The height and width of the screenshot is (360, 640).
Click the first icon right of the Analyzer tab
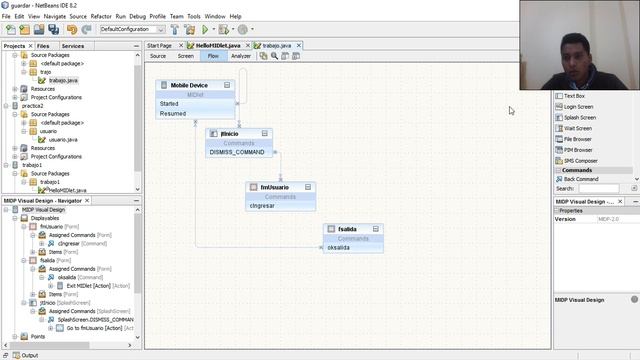[x=264, y=56]
